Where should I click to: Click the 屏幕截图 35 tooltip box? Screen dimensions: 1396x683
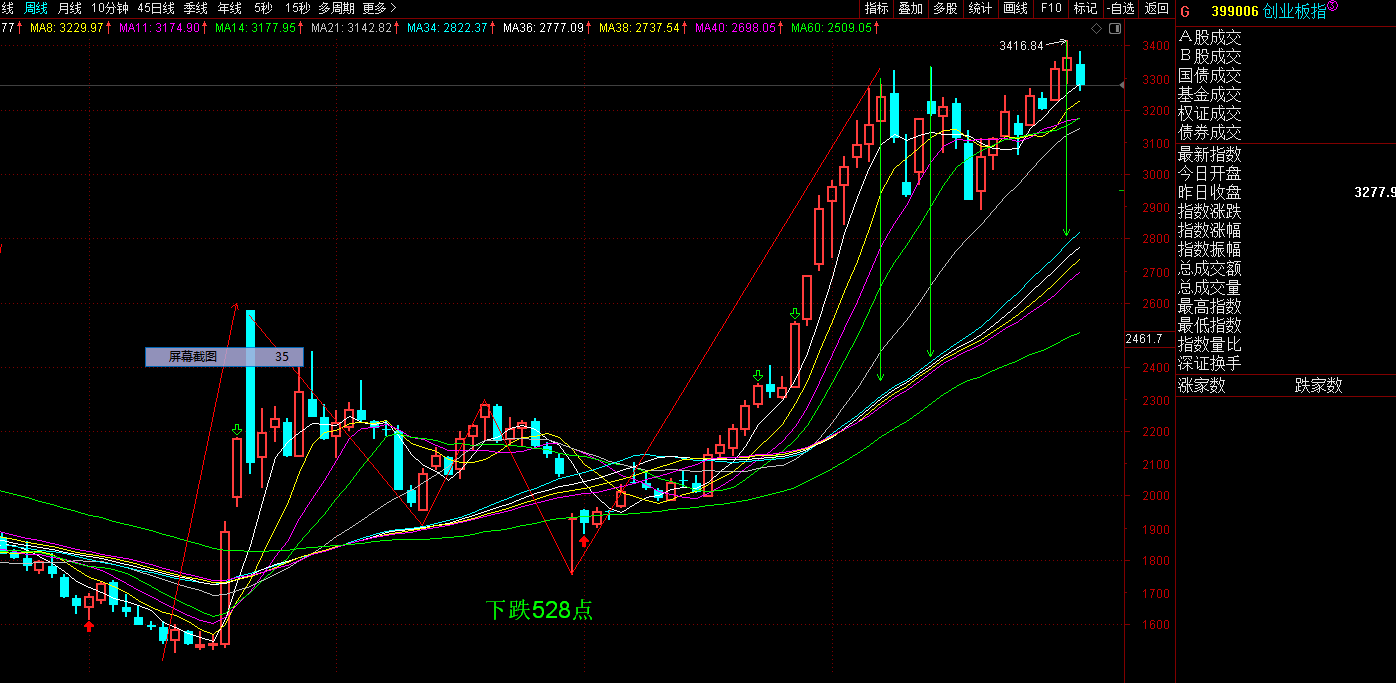224,357
